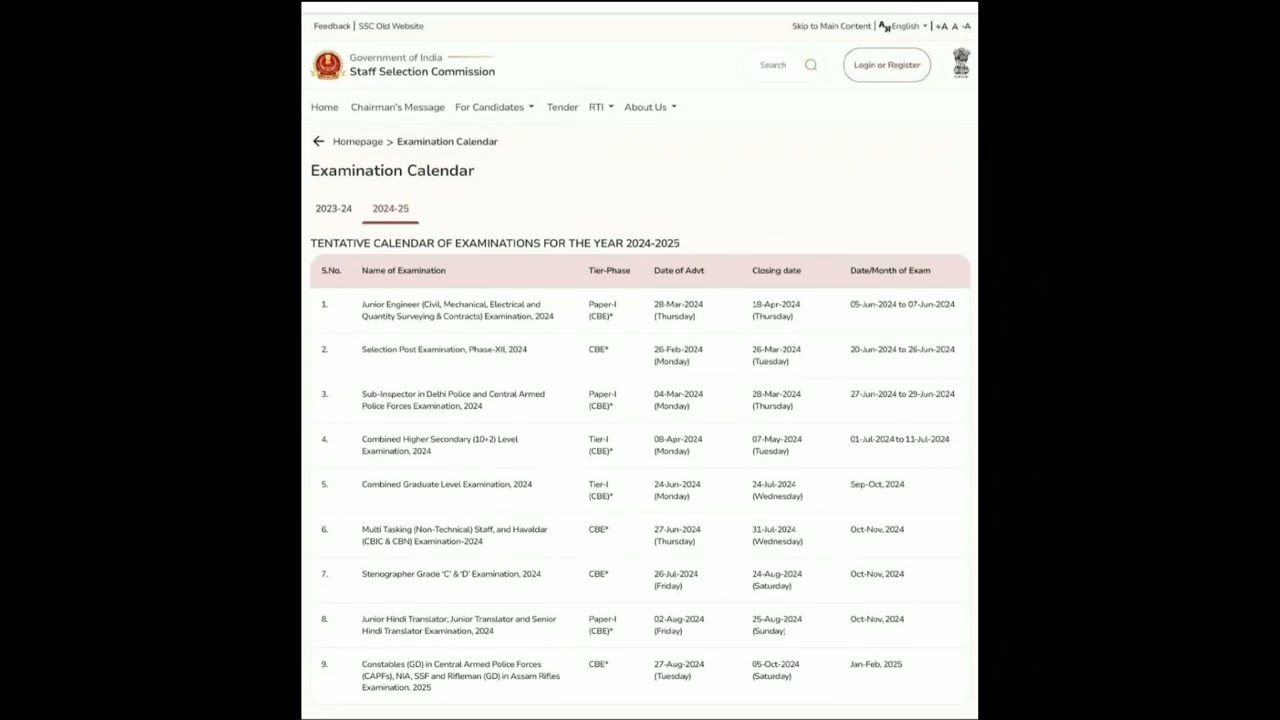Click closing date 18-Apr-2024 (Thursday)
The width and height of the screenshot is (1280, 720).
tap(776, 310)
